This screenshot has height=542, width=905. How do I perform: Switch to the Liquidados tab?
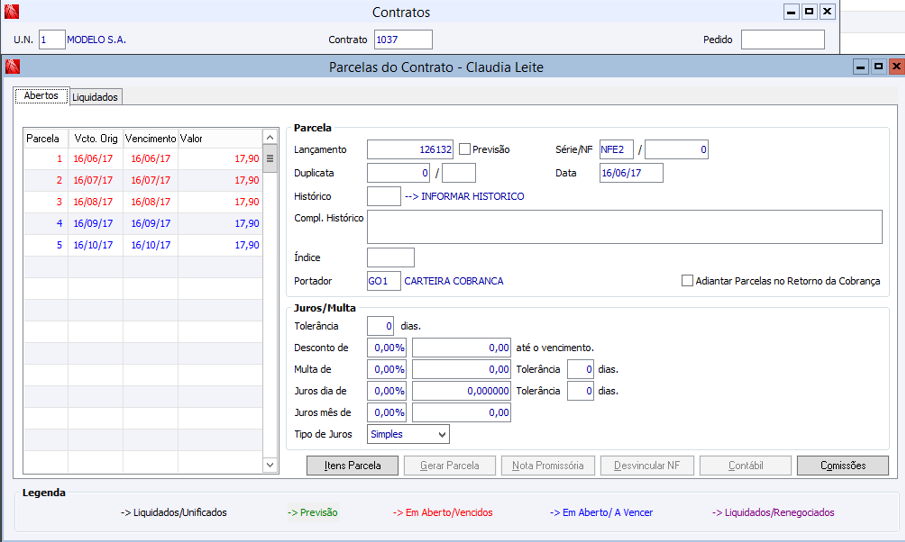(96, 97)
